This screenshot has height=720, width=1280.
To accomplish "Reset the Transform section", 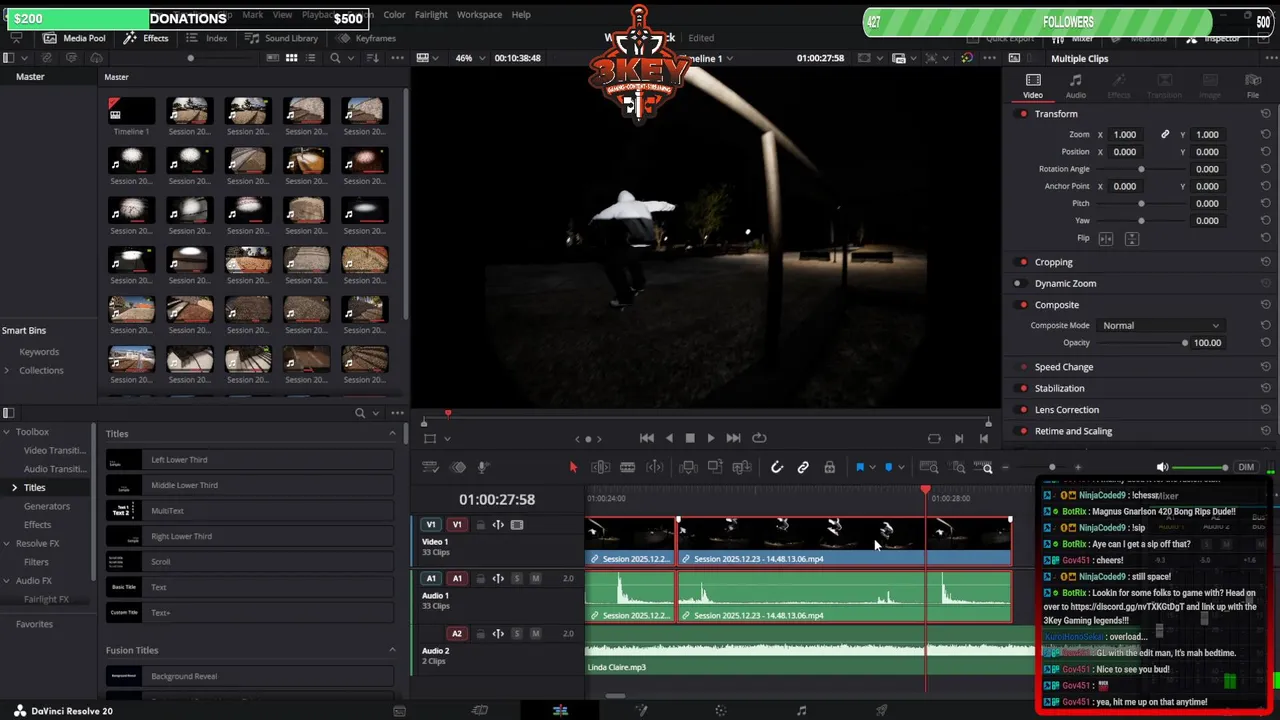I will point(1266,114).
